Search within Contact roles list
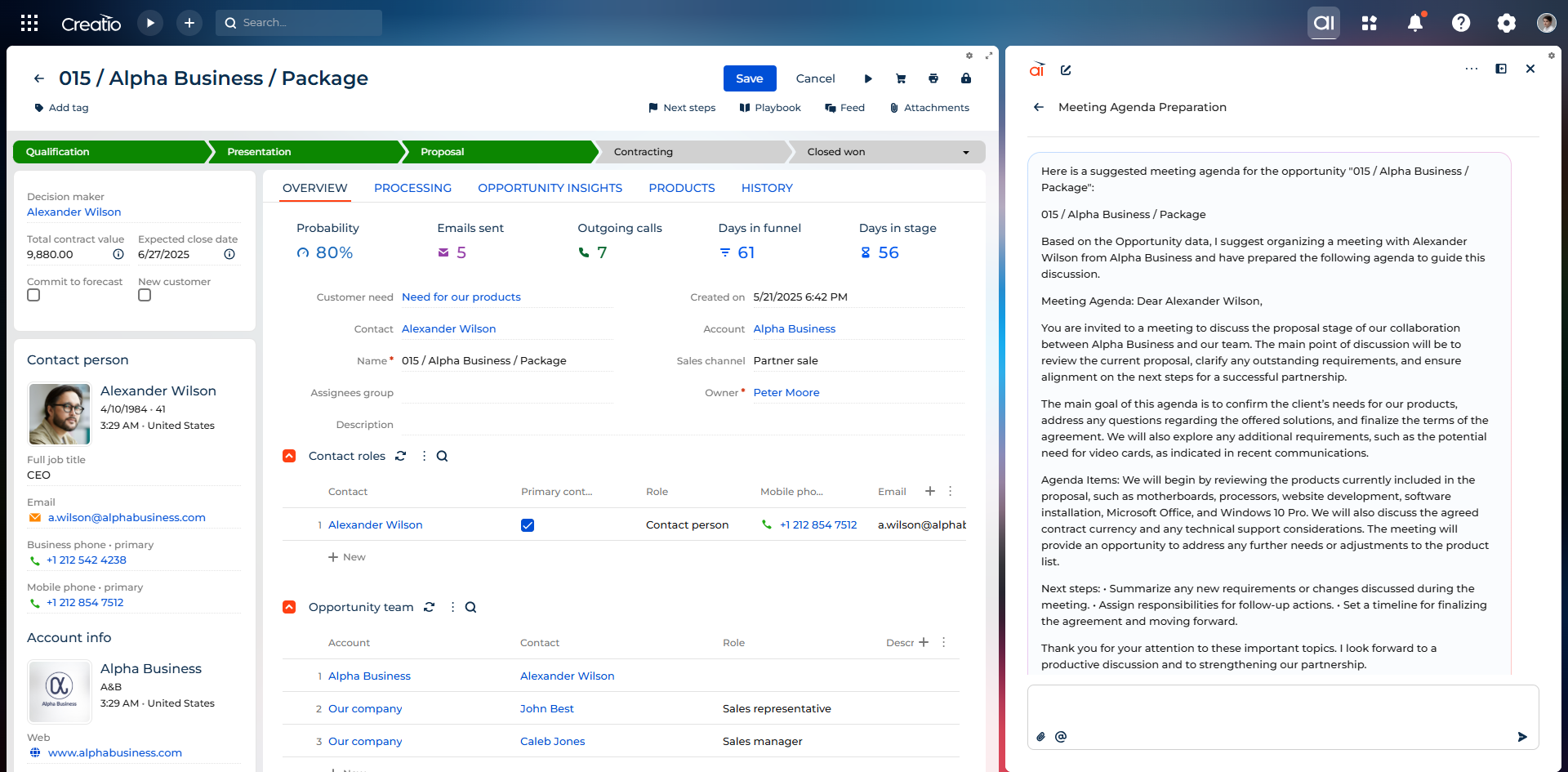 tap(442, 456)
